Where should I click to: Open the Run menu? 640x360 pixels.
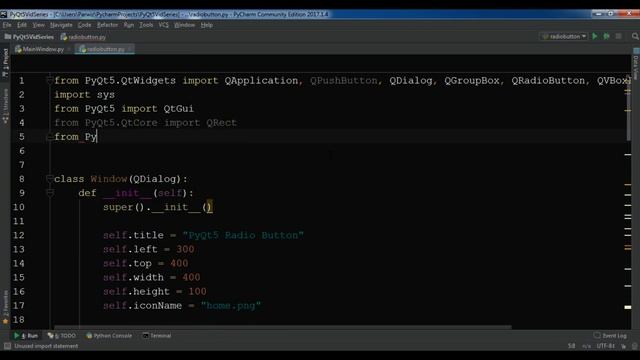(129, 25)
